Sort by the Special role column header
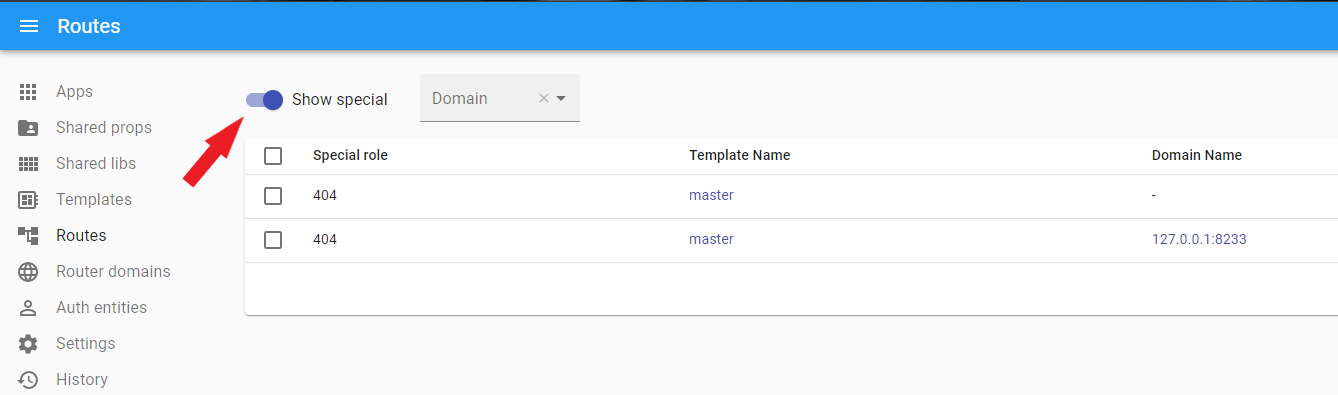The height and width of the screenshot is (395, 1338). point(350,155)
